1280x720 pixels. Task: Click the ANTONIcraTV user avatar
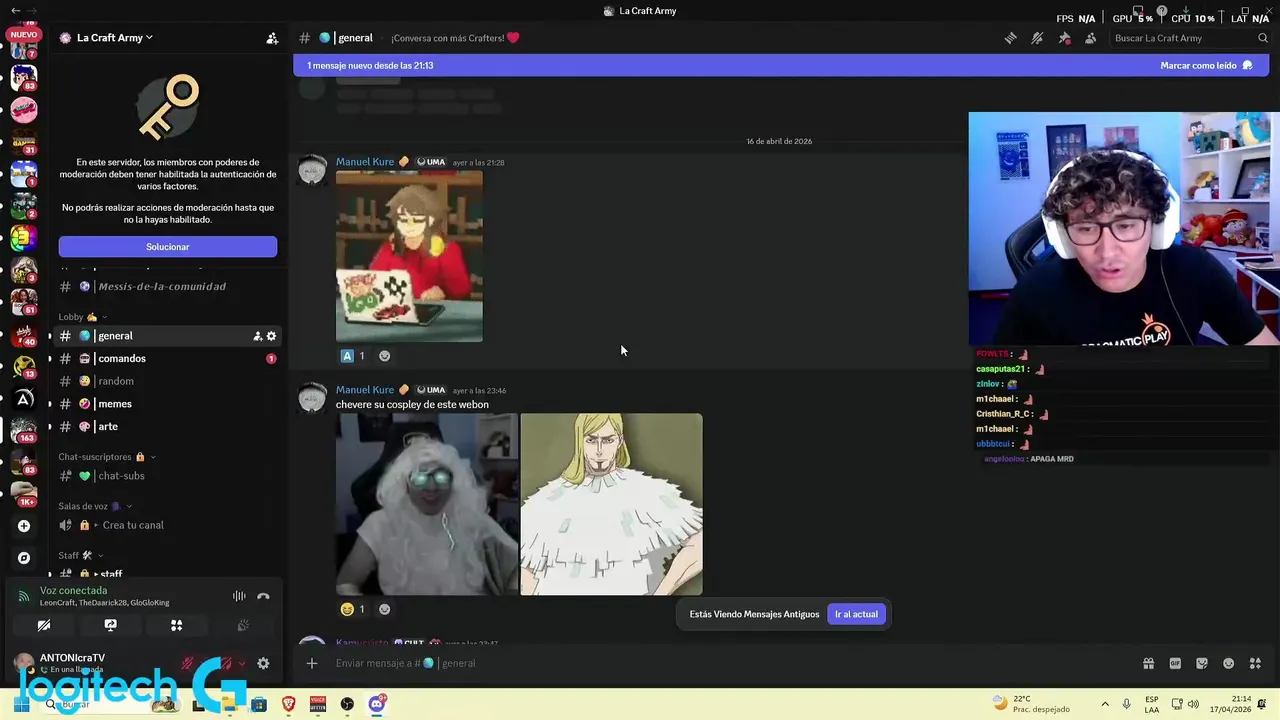click(22, 662)
